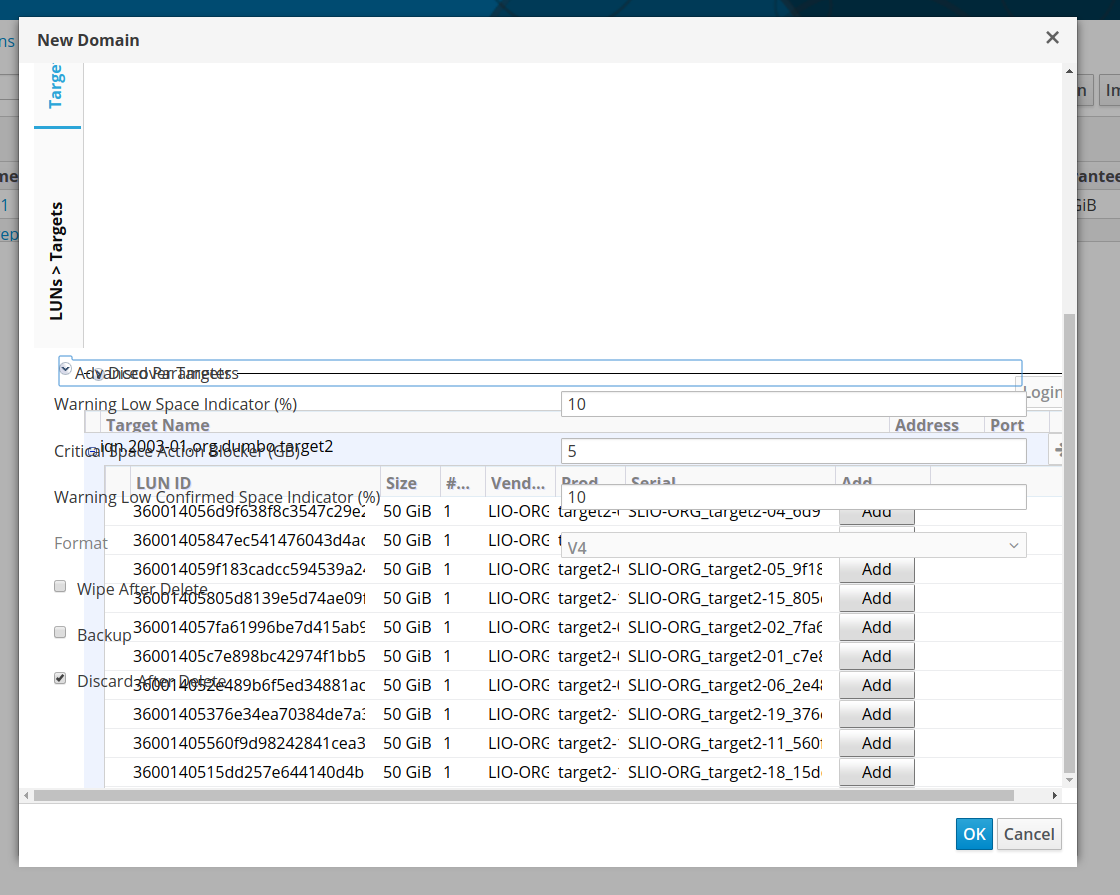Check the Backup checkbox

click(60, 633)
